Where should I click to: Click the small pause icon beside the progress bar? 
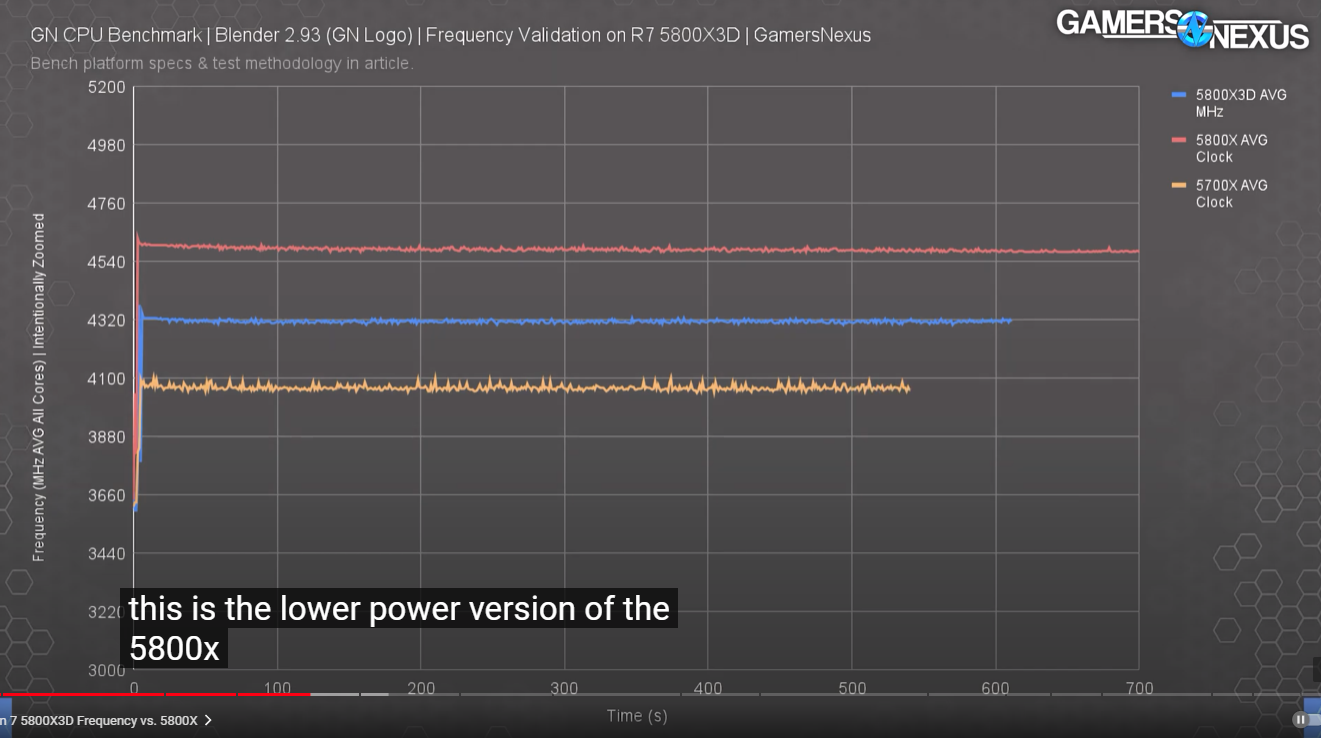pos(1300,719)
